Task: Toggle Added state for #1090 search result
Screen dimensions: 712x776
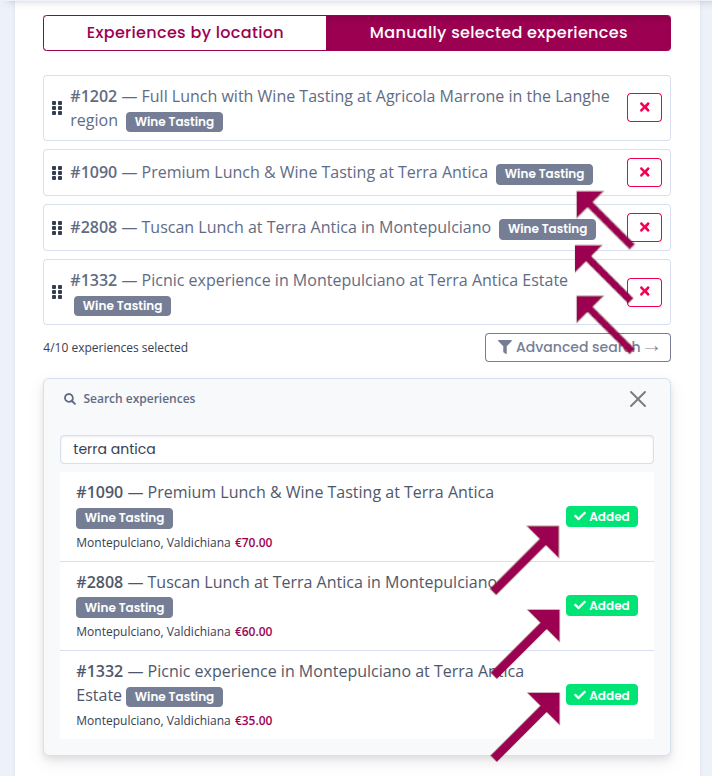Action: point(601,517)
